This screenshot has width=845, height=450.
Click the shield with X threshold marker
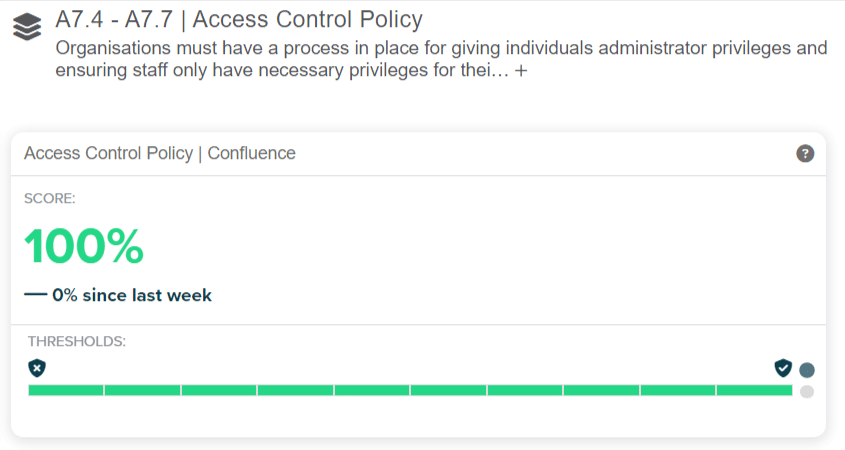pyautogui.click(x=37, y=368)
